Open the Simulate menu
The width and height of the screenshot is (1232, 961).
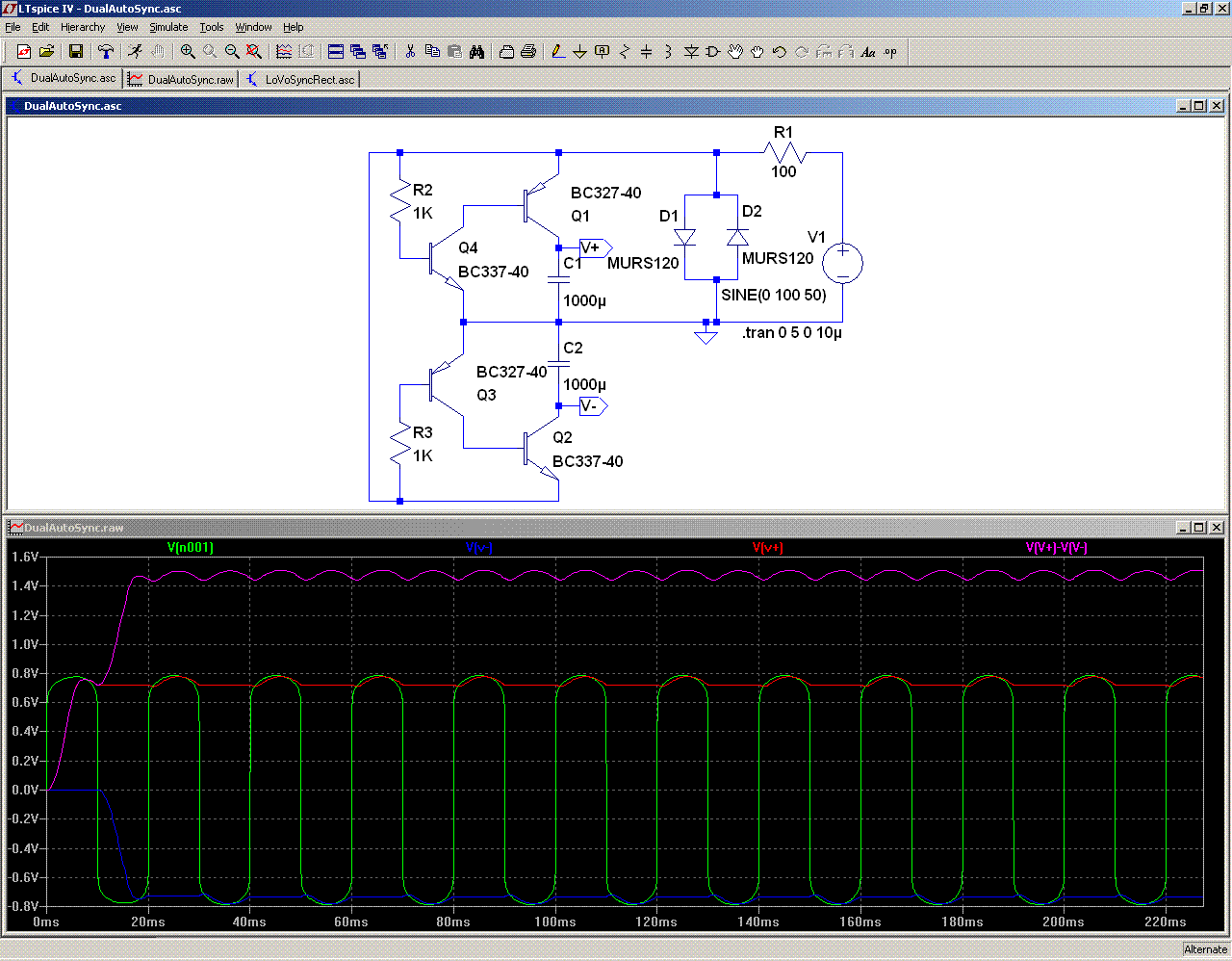(168, 27)
